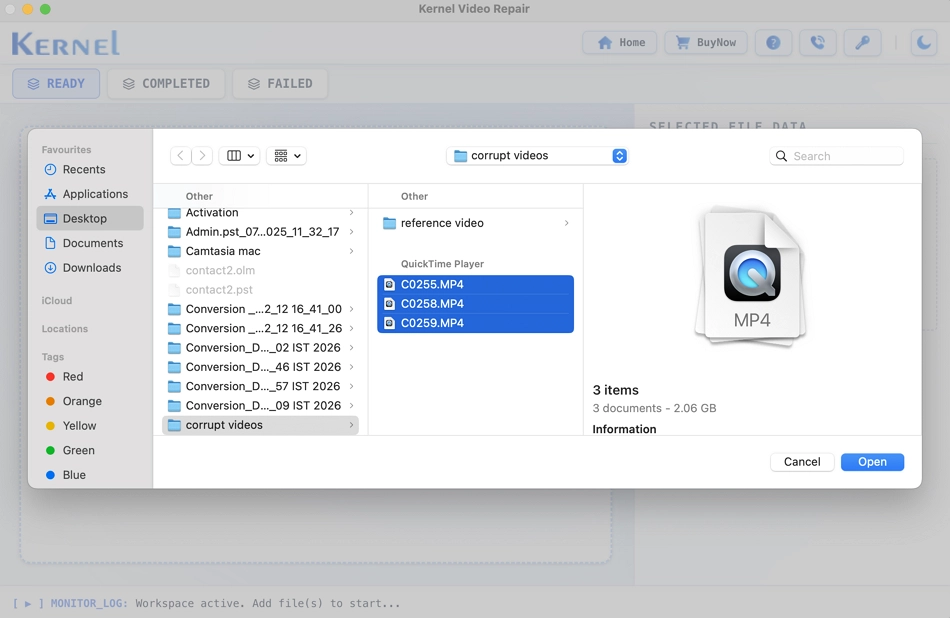Open the column view mode dropdown
Screen dimensions: 950x618
[240, 156]
